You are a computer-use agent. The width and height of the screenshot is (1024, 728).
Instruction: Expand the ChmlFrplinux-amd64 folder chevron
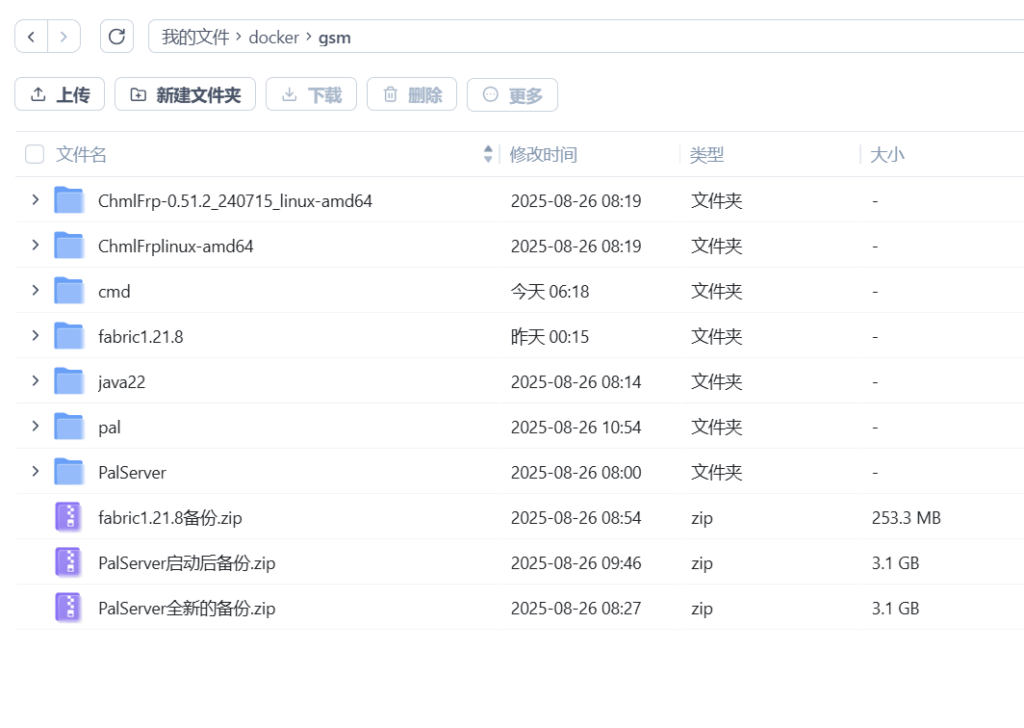click(35, 245)
